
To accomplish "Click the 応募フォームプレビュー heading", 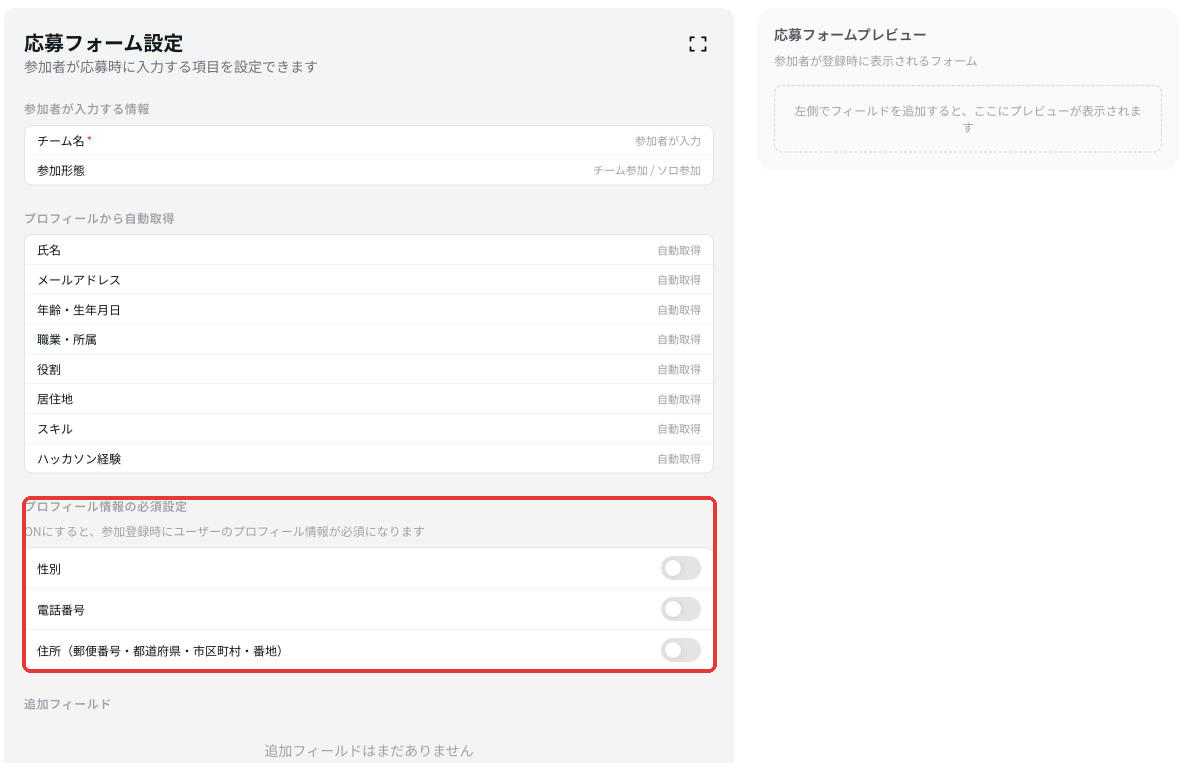I will pyautogui.click(x=849, y=35).
